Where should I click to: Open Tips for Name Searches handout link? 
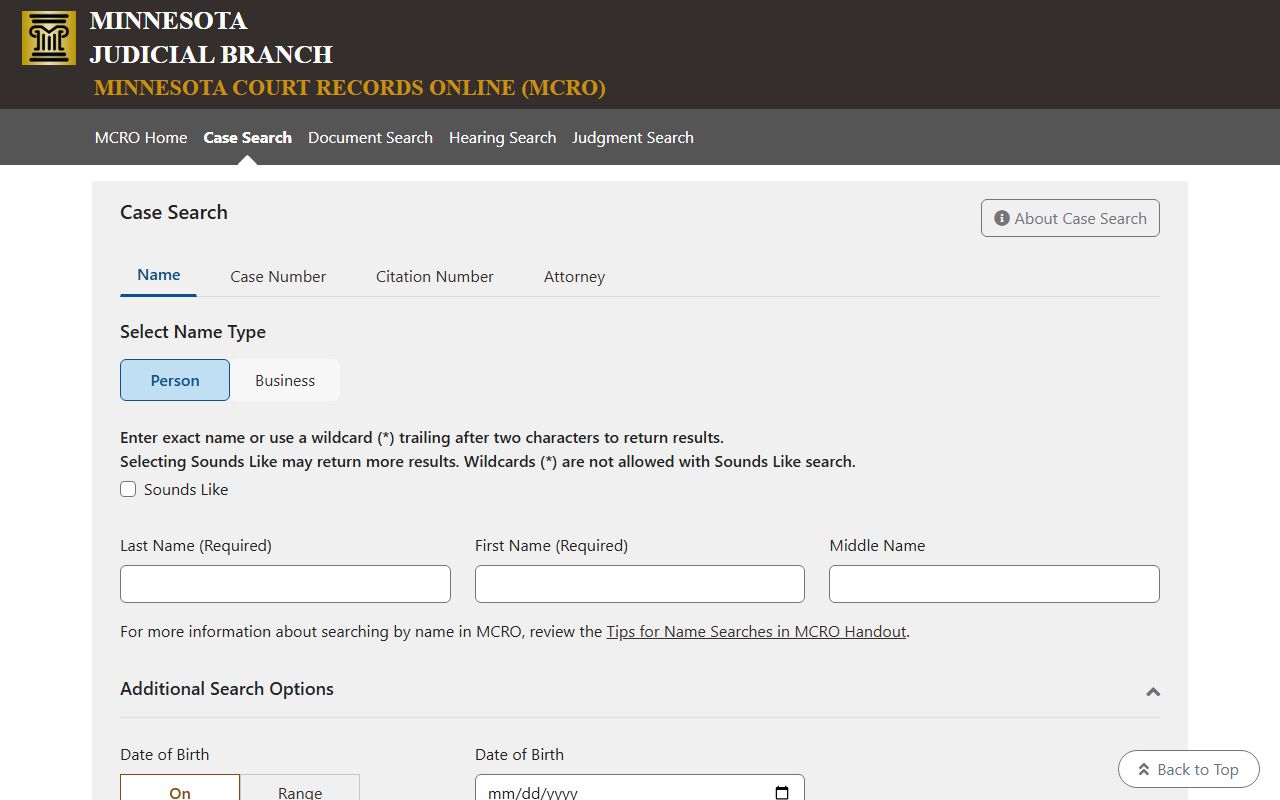point(756,631)
